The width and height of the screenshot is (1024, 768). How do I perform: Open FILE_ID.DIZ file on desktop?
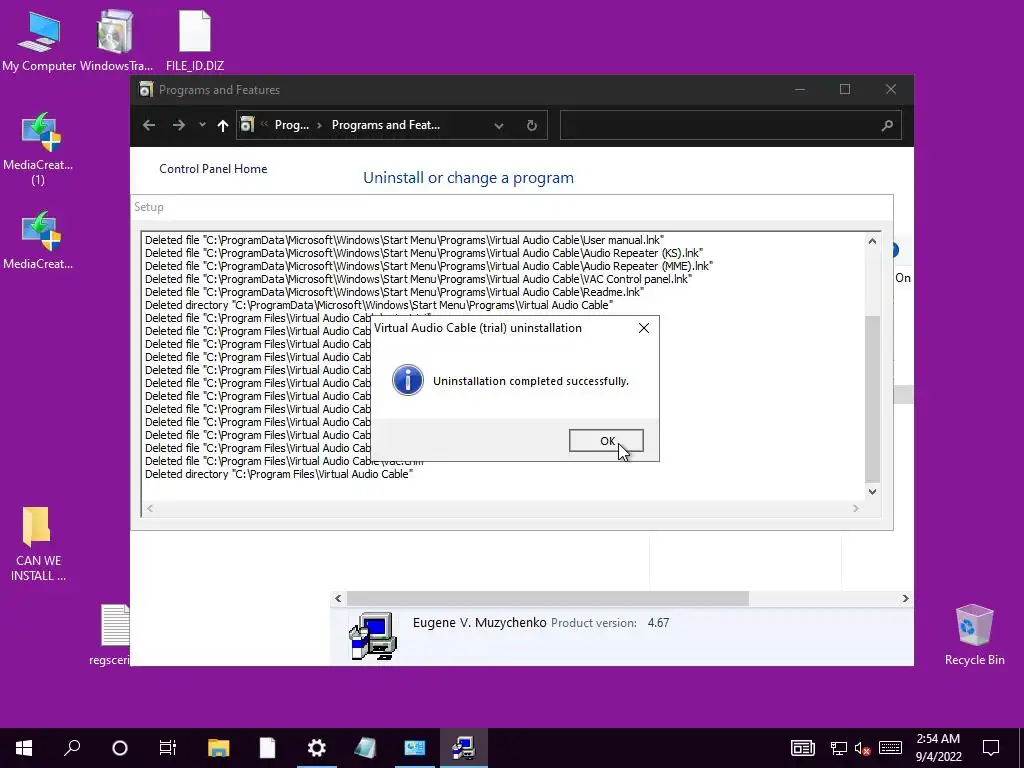pos(195,40)
